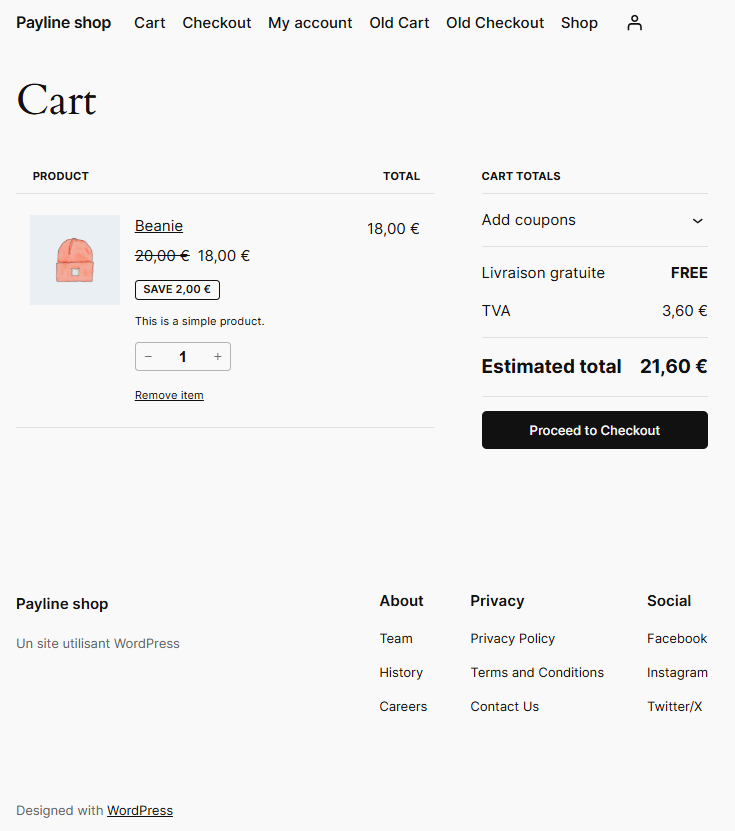Follow the WordPress link in footer
The width and height of the screenshot is (735, 831).
tap(140, 811)
